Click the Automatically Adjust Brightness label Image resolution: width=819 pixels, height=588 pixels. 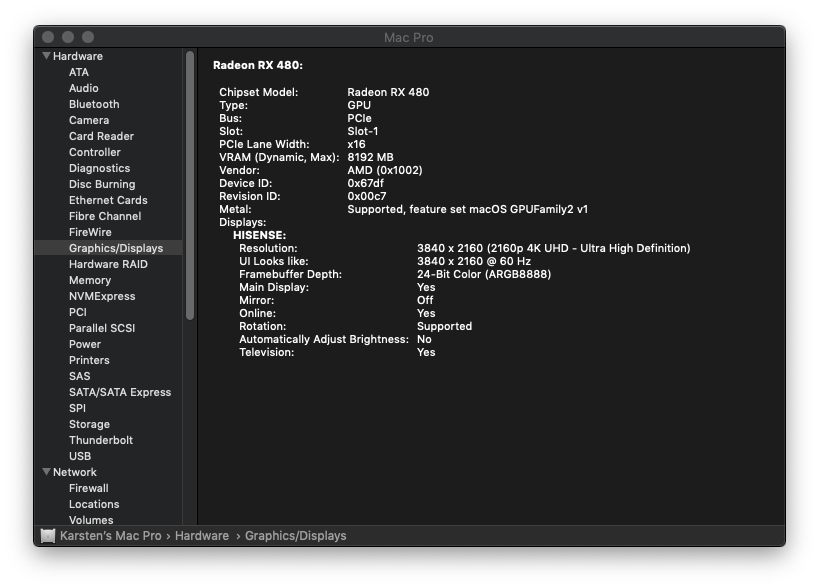(324, 339)
